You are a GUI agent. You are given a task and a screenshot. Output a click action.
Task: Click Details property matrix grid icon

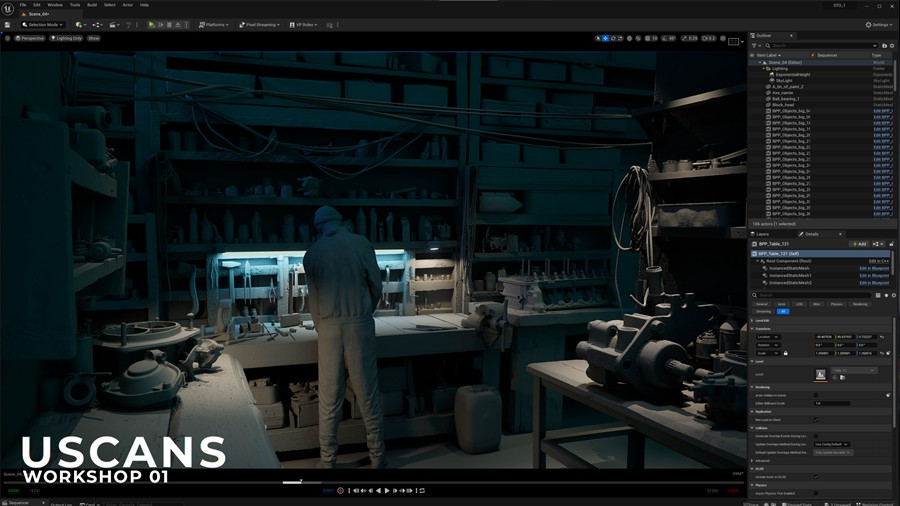(878, 295)
